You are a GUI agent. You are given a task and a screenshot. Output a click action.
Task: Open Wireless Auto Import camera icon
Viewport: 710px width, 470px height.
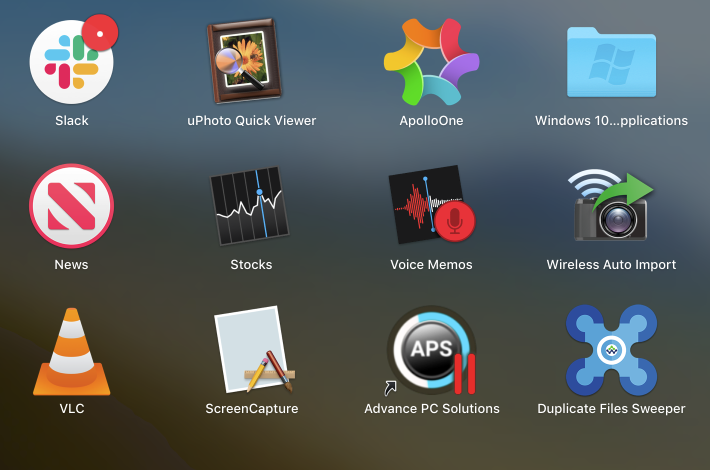coord(611,205)
